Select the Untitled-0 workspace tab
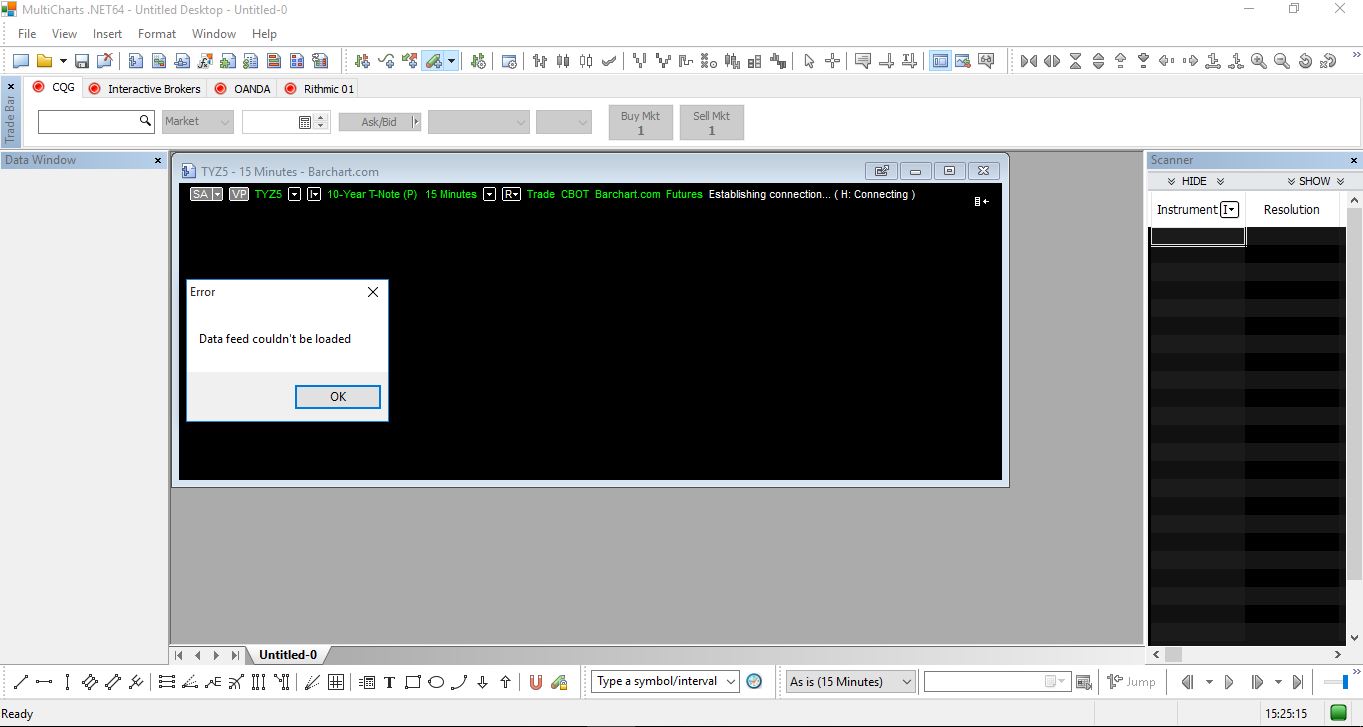 [288, 655]
